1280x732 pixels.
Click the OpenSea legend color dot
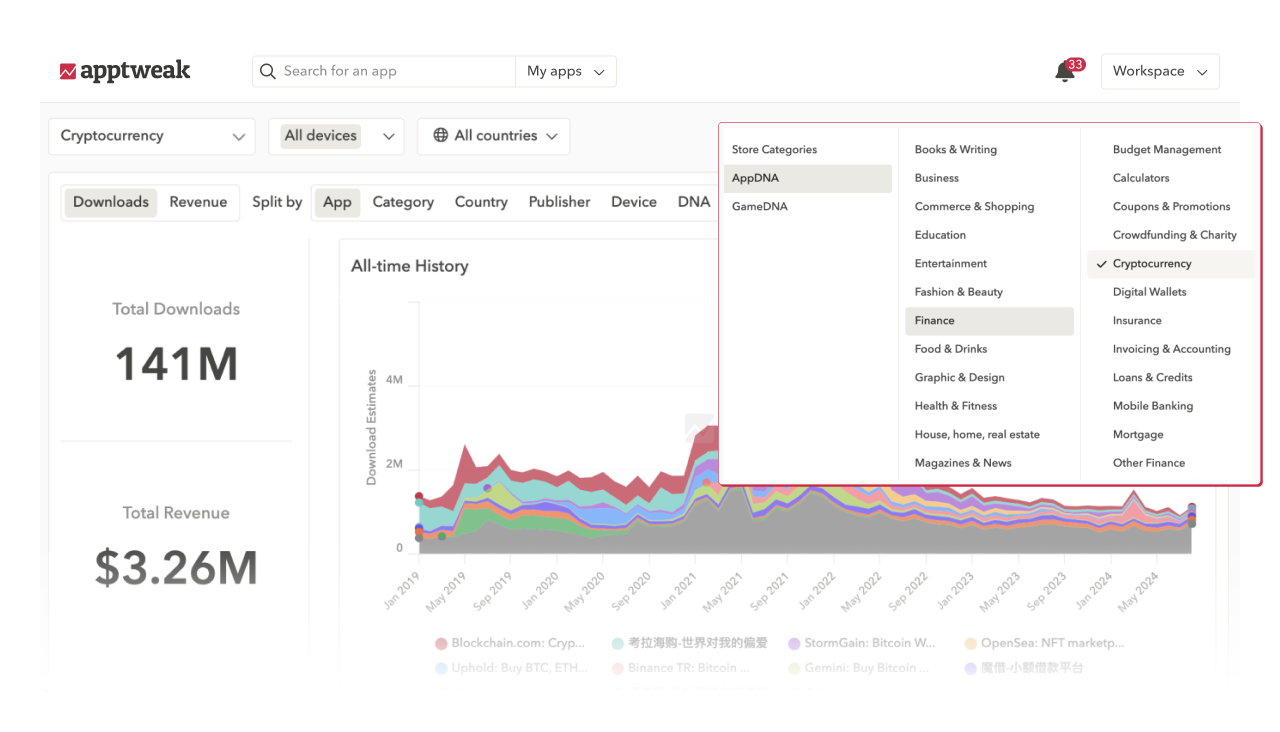[x=970, y=644]
